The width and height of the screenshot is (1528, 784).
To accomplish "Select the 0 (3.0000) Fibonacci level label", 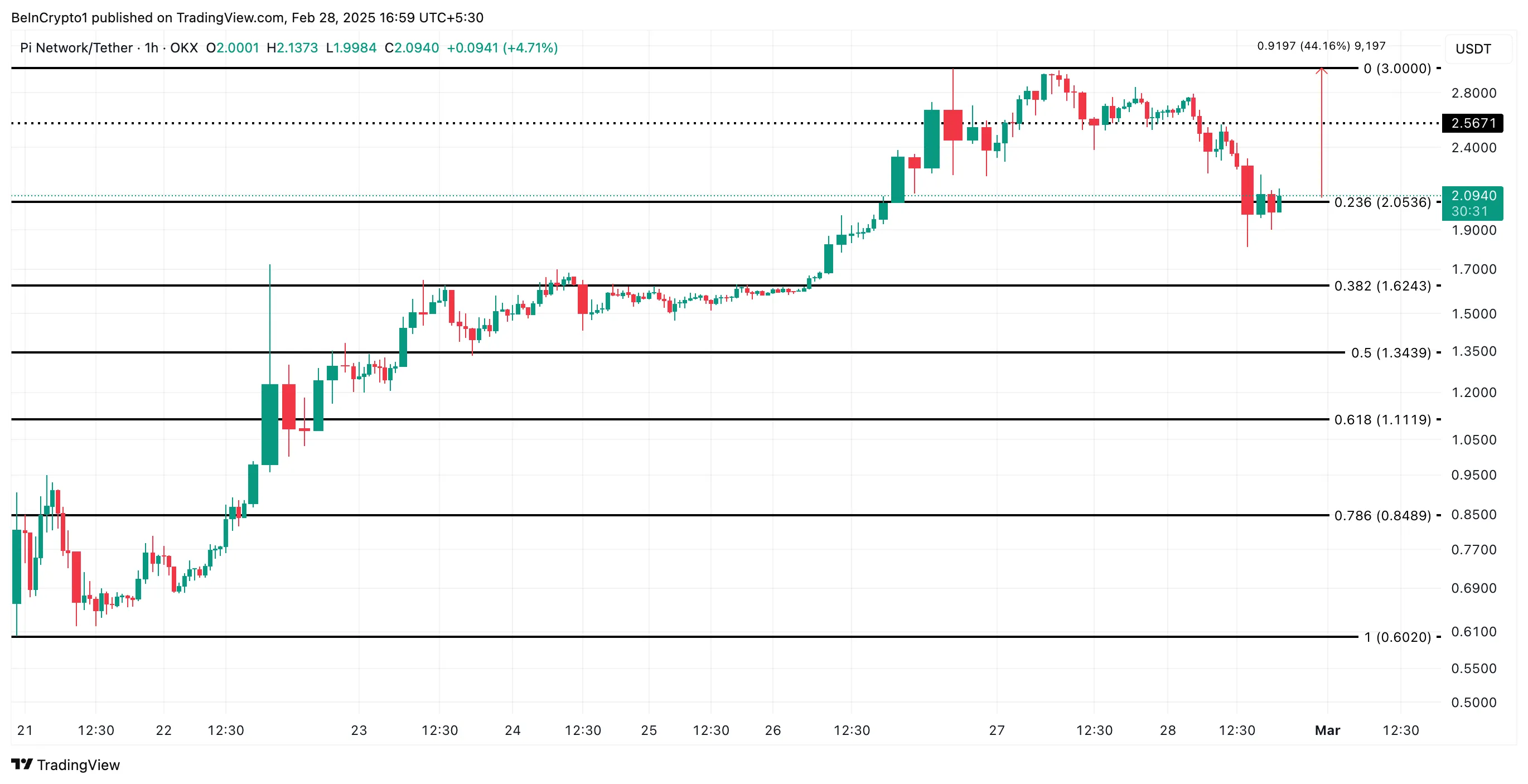I will (1397, 68).
